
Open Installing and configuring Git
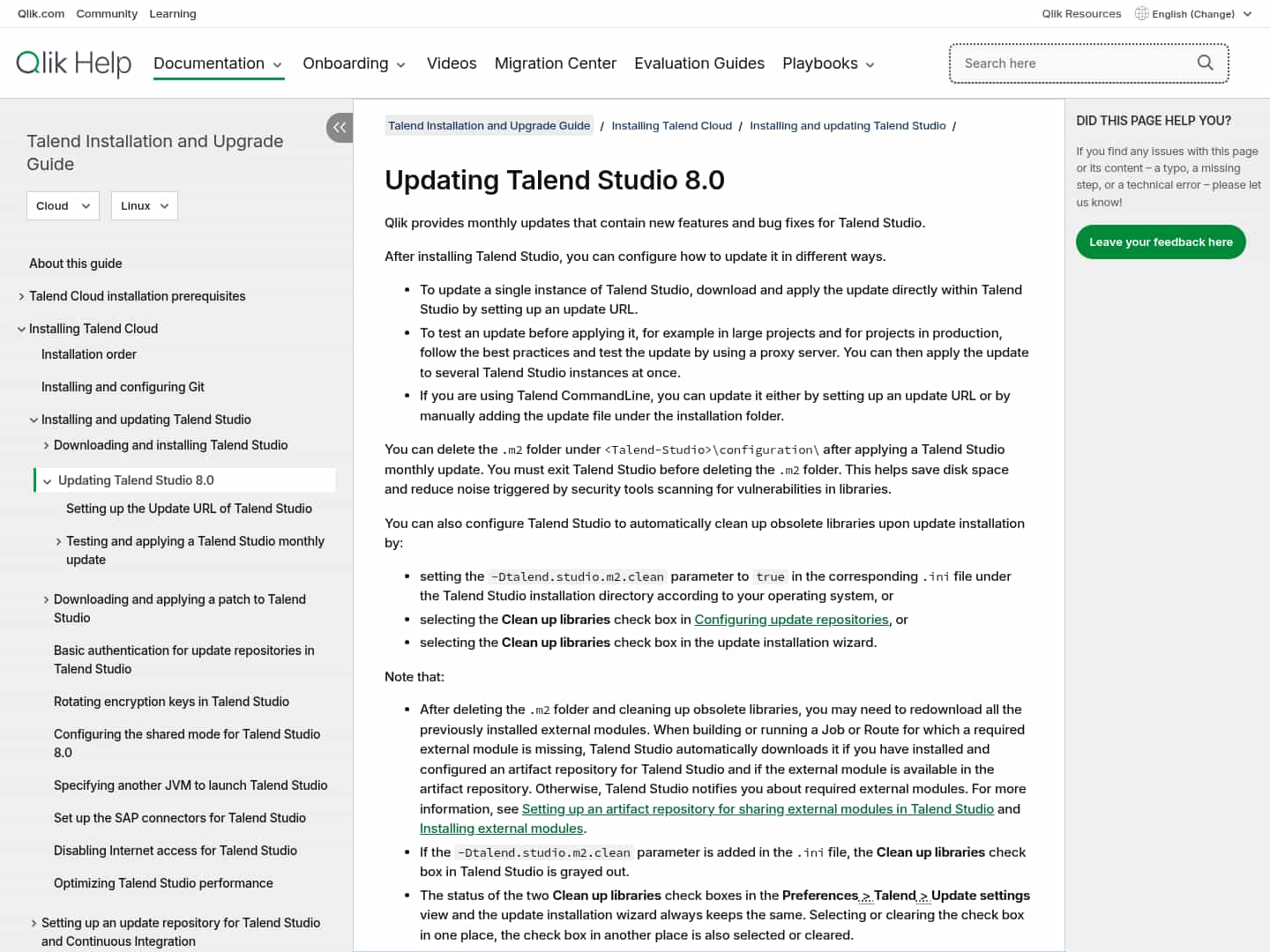(x=123, y=387)
